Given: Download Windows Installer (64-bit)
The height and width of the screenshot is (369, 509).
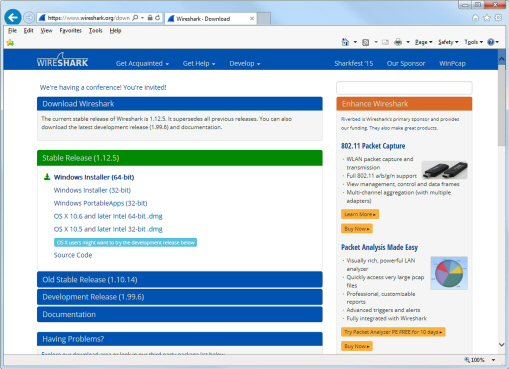Looking at the screenshot, I should (x=94, y=177).
